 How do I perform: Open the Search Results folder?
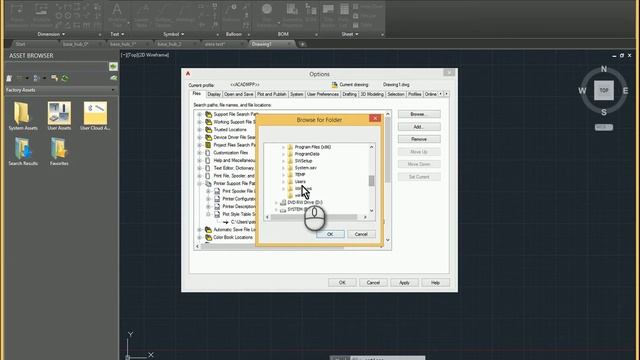point(23,151)
